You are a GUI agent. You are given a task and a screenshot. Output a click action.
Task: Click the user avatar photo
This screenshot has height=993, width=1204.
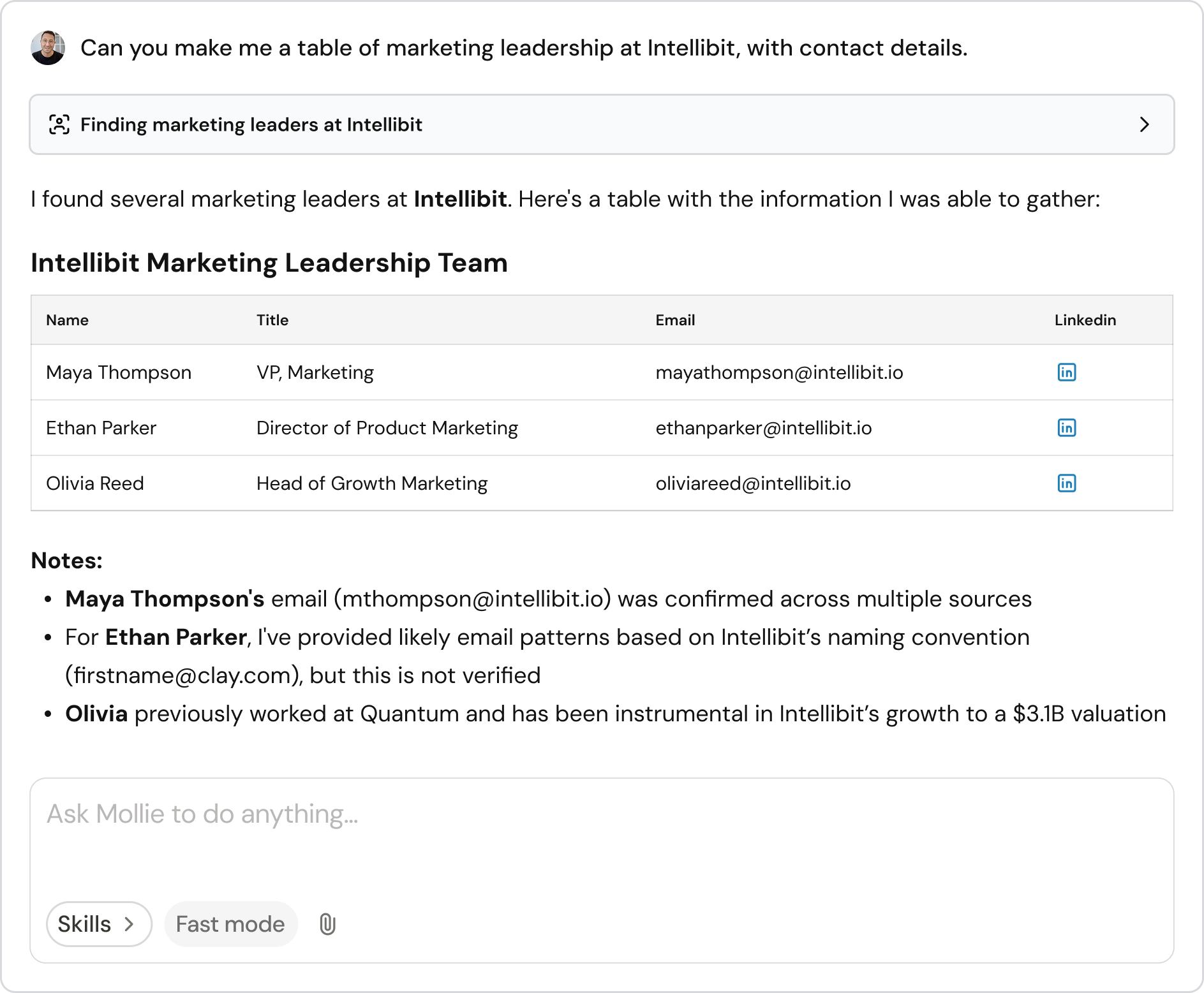48,48
